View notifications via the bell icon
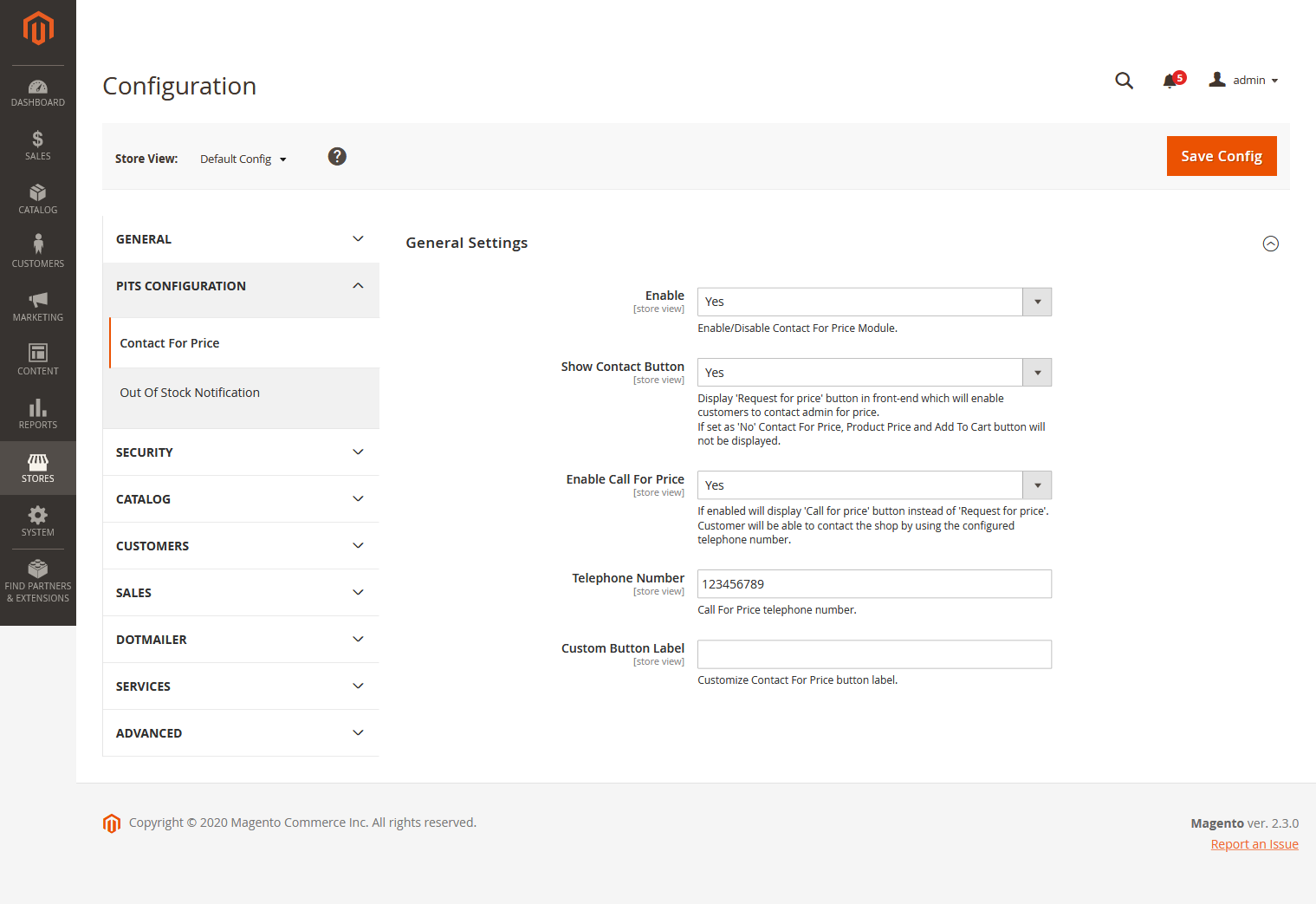Viewport: 1316px width, 904px height. pos(1170,81)
